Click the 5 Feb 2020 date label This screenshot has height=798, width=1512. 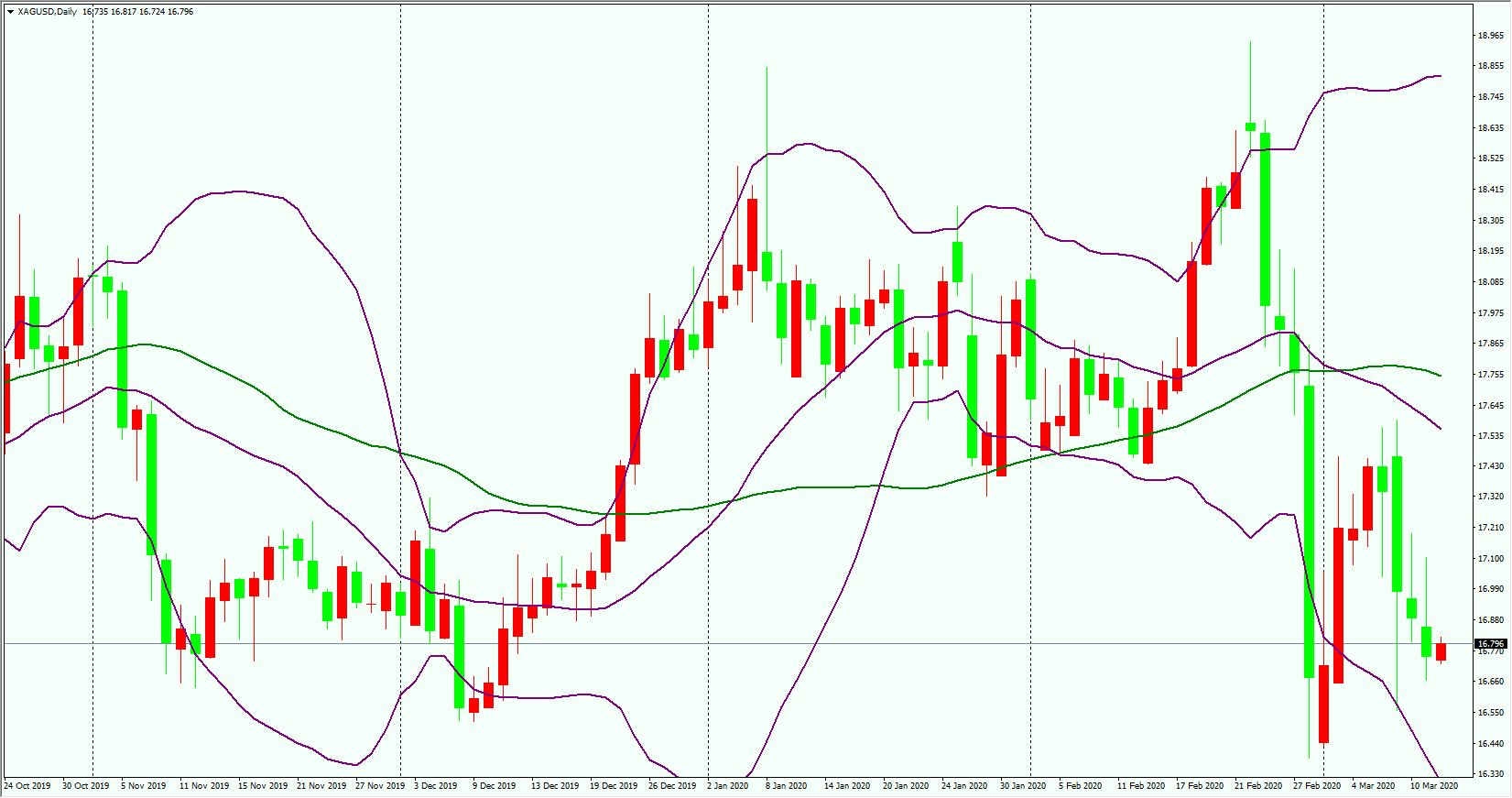[x=1081, y=786]
